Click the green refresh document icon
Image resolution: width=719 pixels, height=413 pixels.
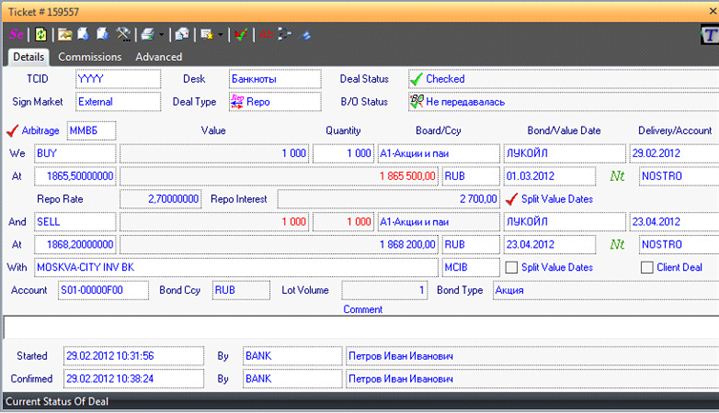click(41, 34)
